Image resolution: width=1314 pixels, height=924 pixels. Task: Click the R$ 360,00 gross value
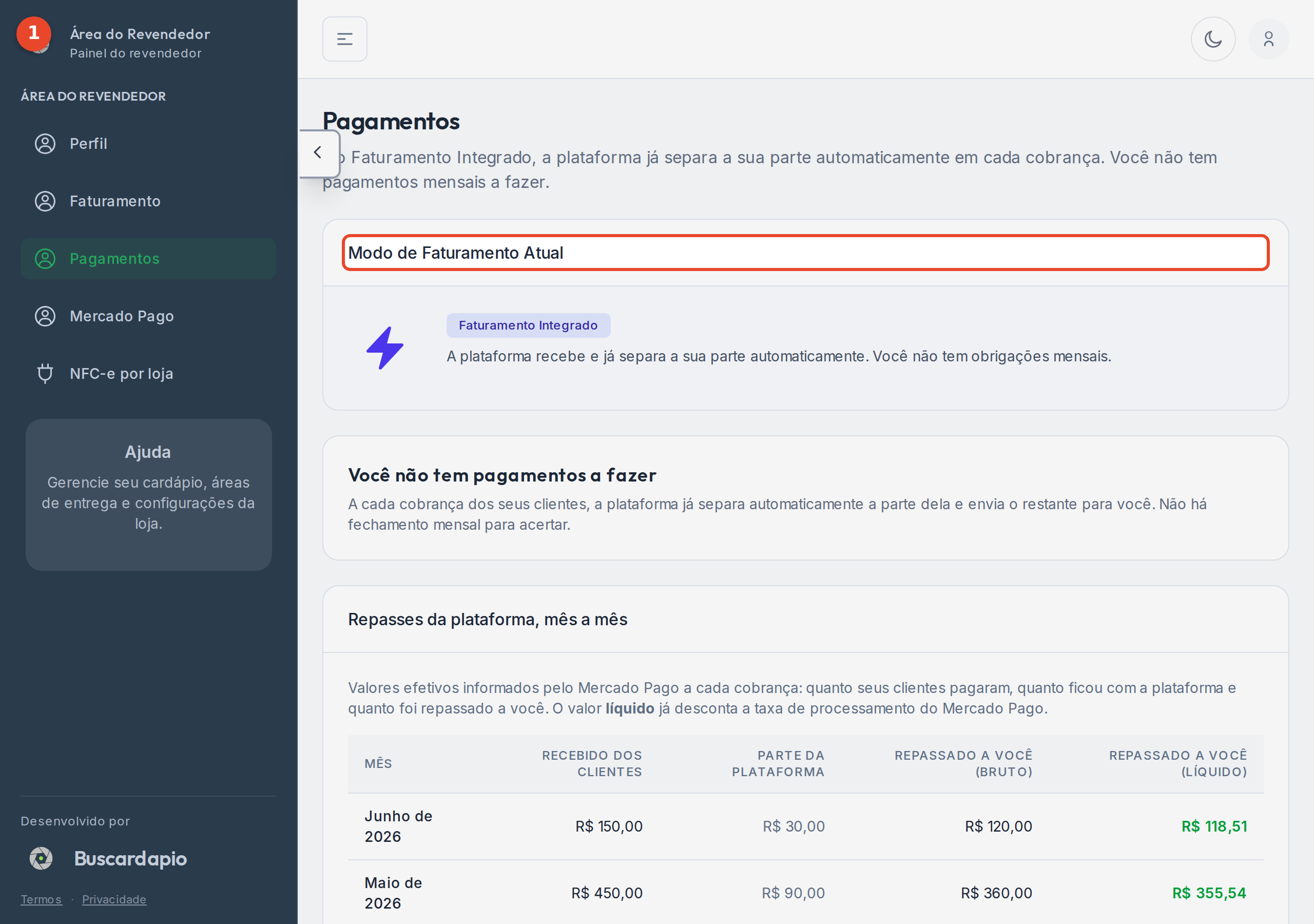pos(996,893)
